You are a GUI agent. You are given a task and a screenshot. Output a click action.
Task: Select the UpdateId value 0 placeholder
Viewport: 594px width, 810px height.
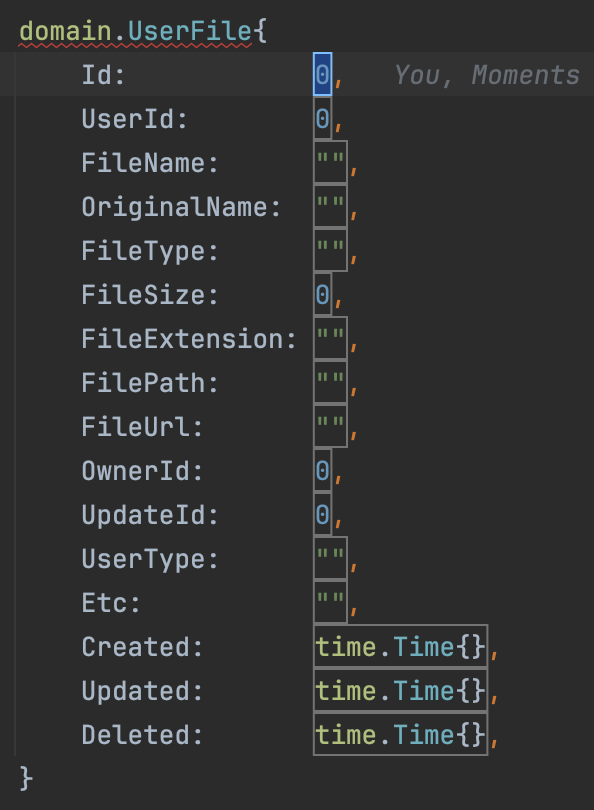point(322,514)
